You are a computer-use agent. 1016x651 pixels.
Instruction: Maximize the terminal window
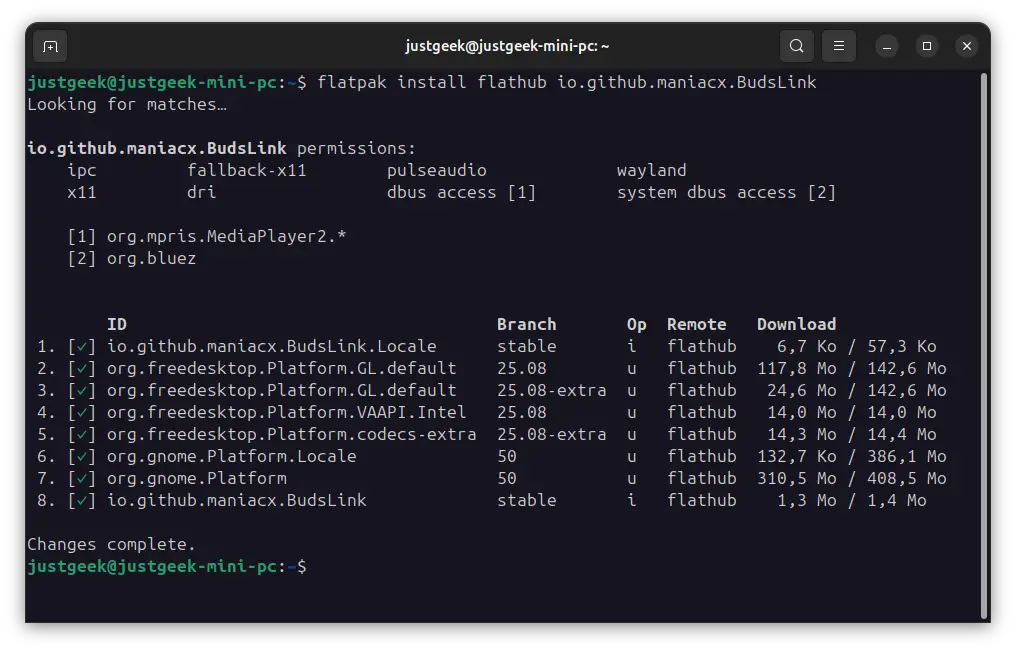[x=927, y=47]
